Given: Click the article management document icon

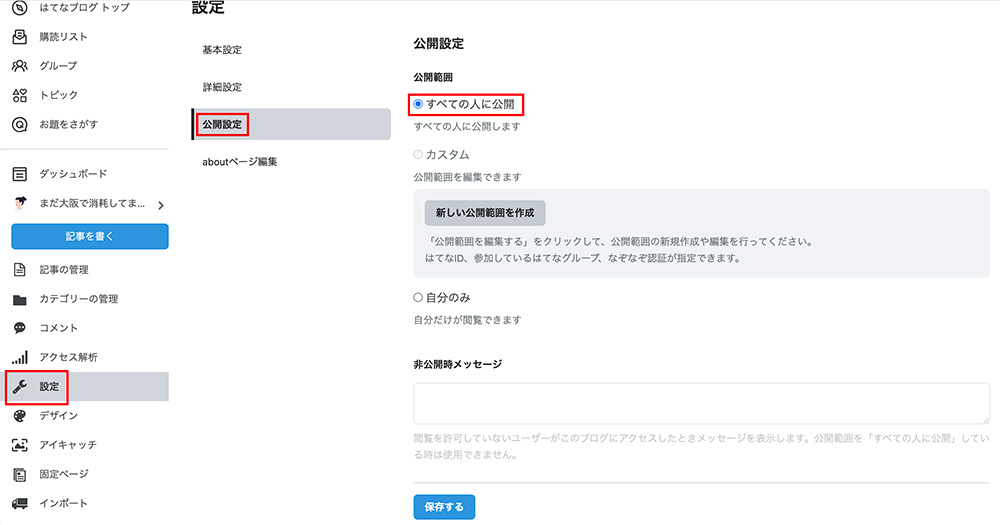Looking at the screenshot, I should [x=20, y=269].
